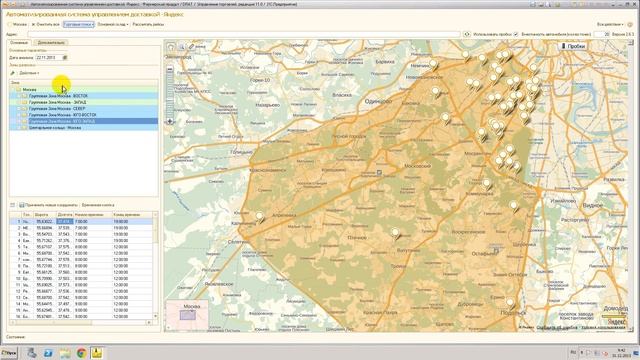Viewport: 640px width, 360px height.
Task: Click the right arrow of the table's horizontal scrollbar
Action: point(149,322)
